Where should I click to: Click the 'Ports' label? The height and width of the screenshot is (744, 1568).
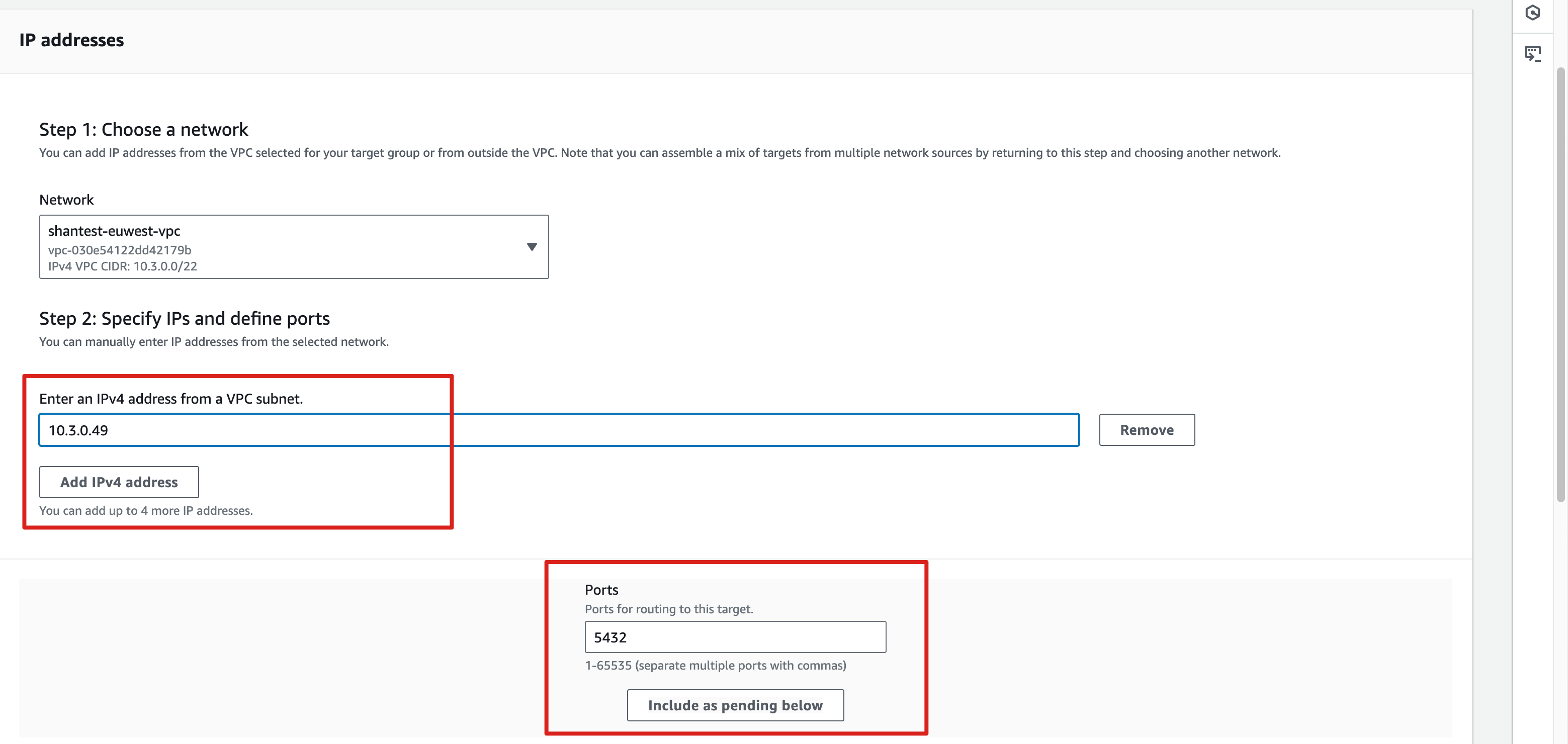(x=601, y=590)
